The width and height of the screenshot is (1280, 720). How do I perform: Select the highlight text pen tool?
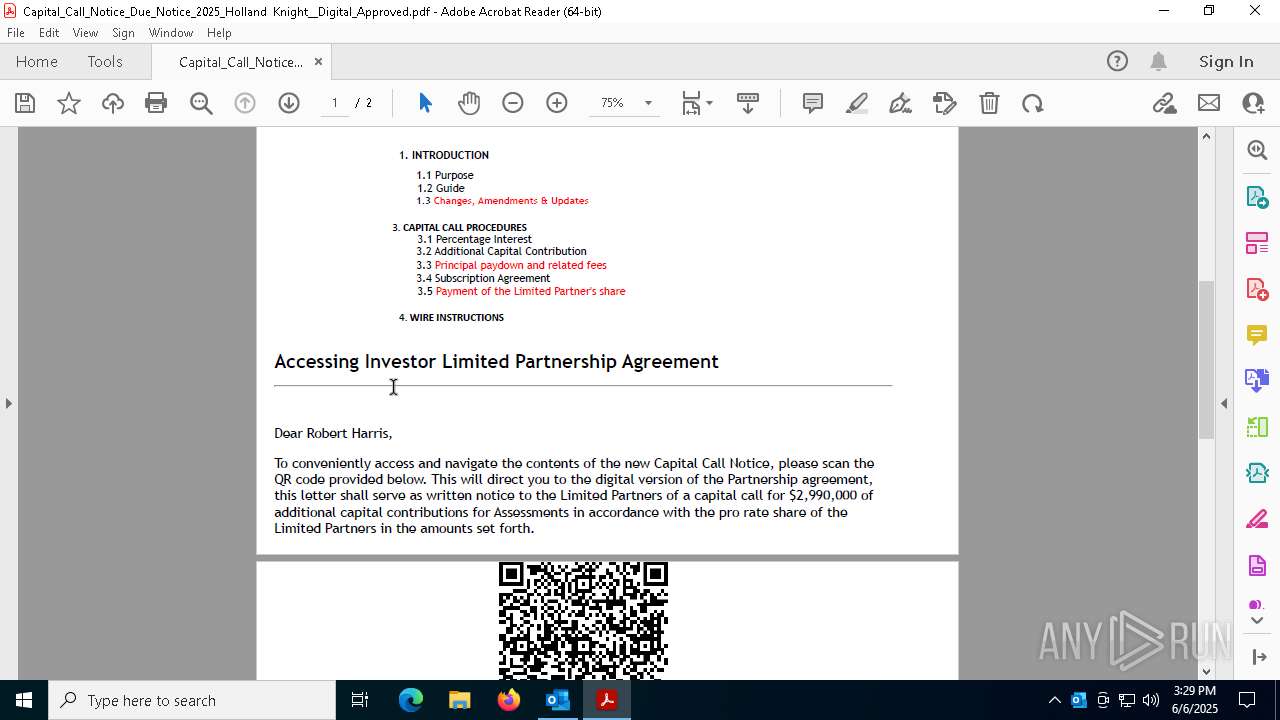click(x=857, y=103)
